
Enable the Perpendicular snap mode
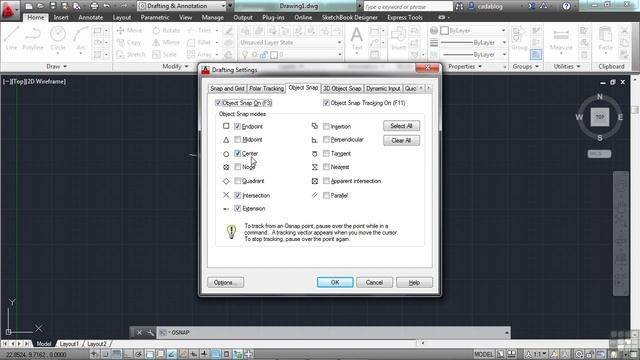(326, 140)
